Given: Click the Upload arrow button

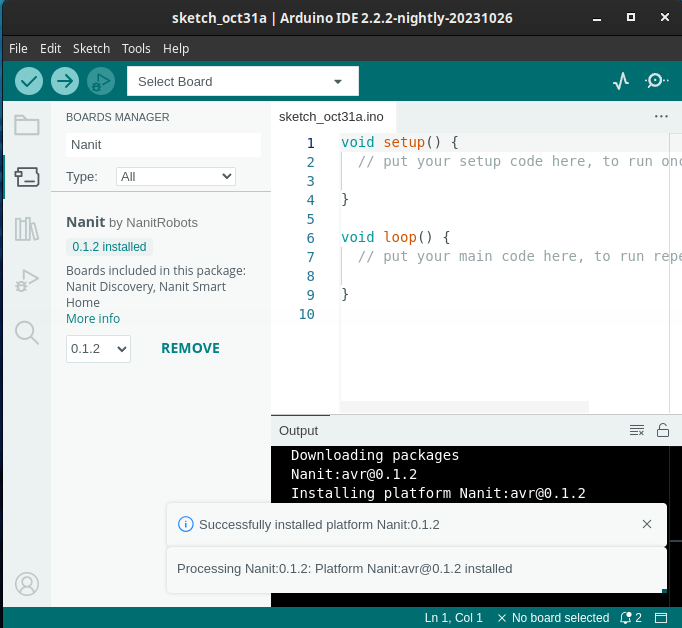Looking at the screenshot, I should click(65, 81).
